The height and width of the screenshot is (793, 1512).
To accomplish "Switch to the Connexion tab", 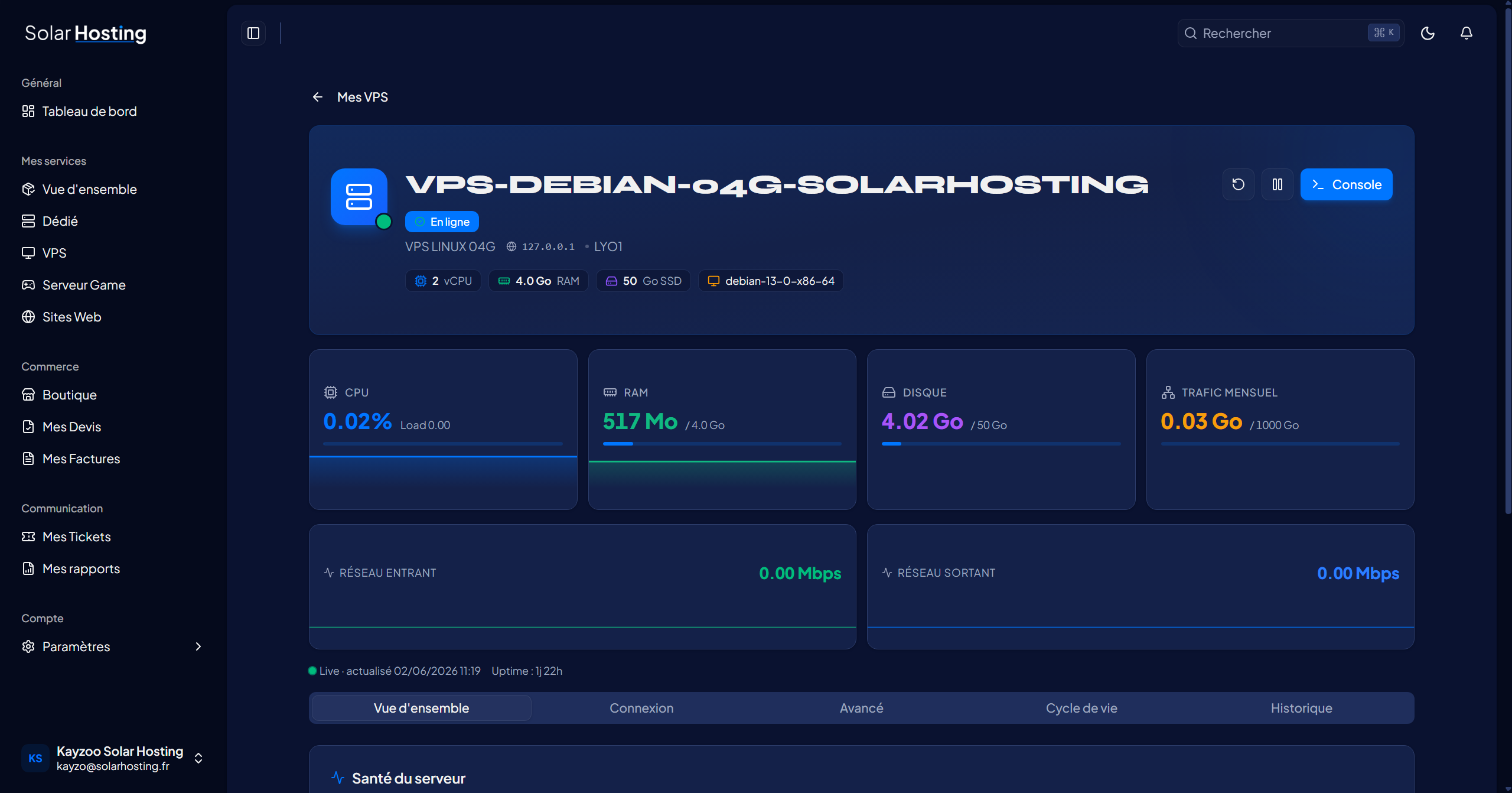I will (641, 708).
